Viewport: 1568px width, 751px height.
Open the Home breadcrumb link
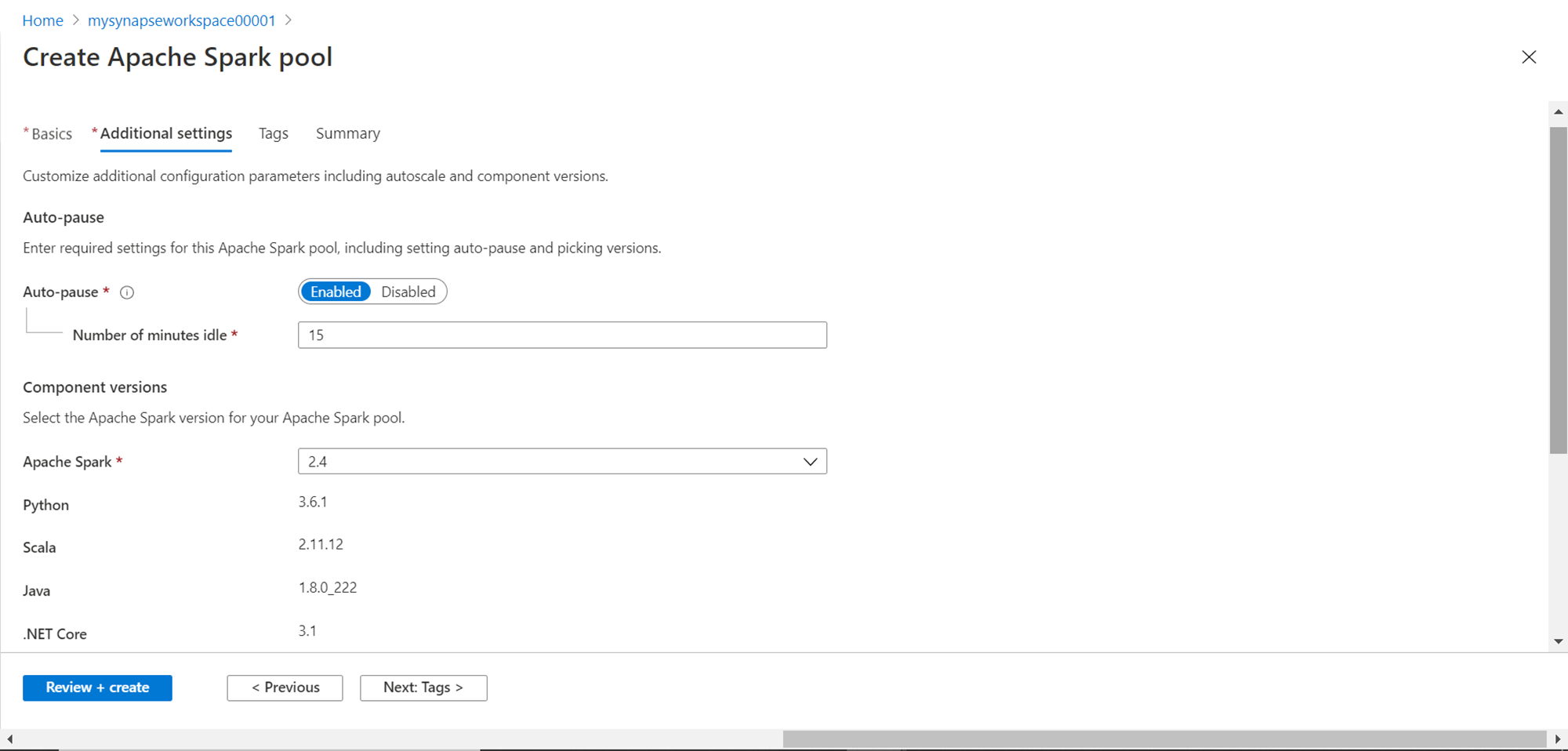pyautogui.click(x=42, y=20)
